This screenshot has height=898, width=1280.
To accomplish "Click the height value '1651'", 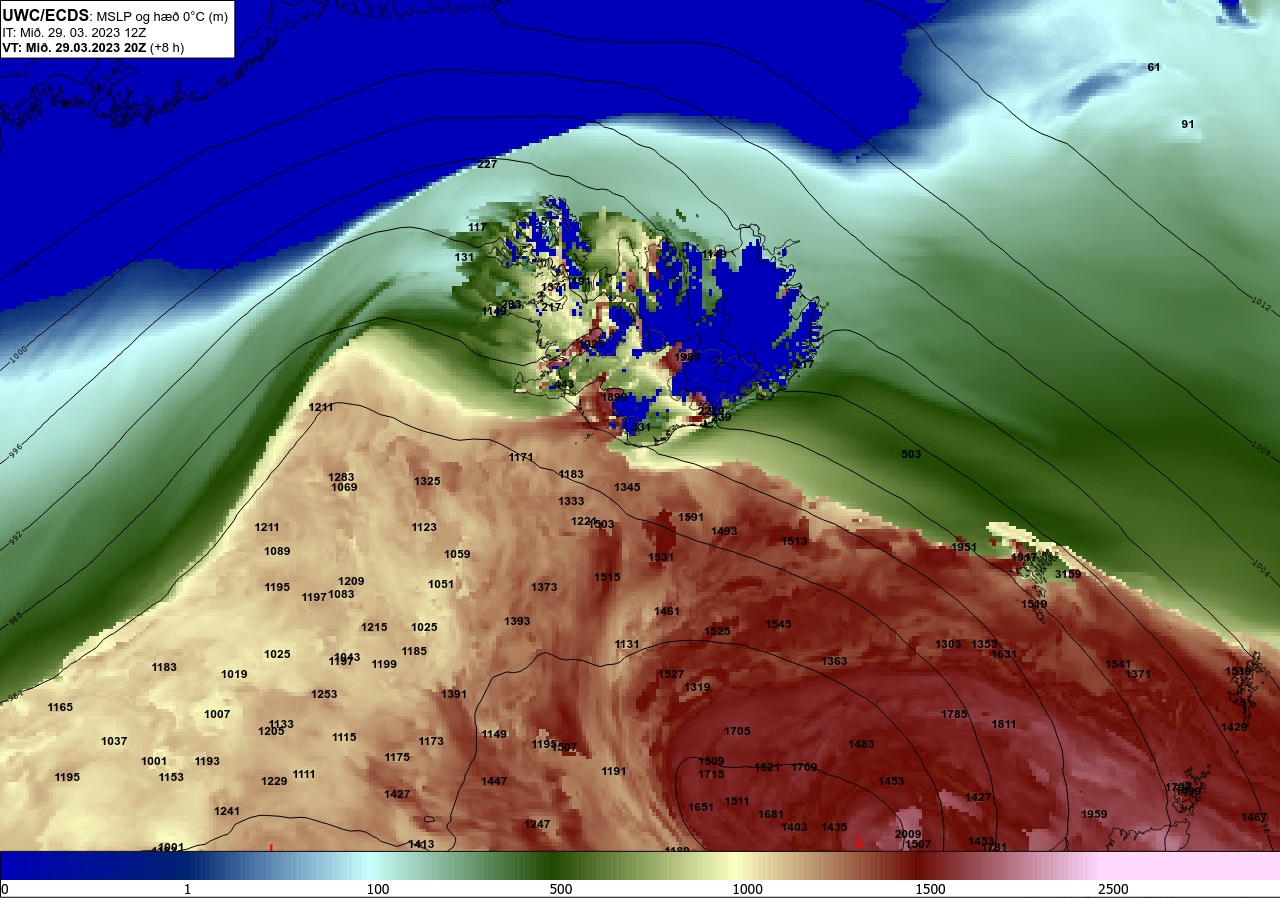I will [x=701, y=807].
